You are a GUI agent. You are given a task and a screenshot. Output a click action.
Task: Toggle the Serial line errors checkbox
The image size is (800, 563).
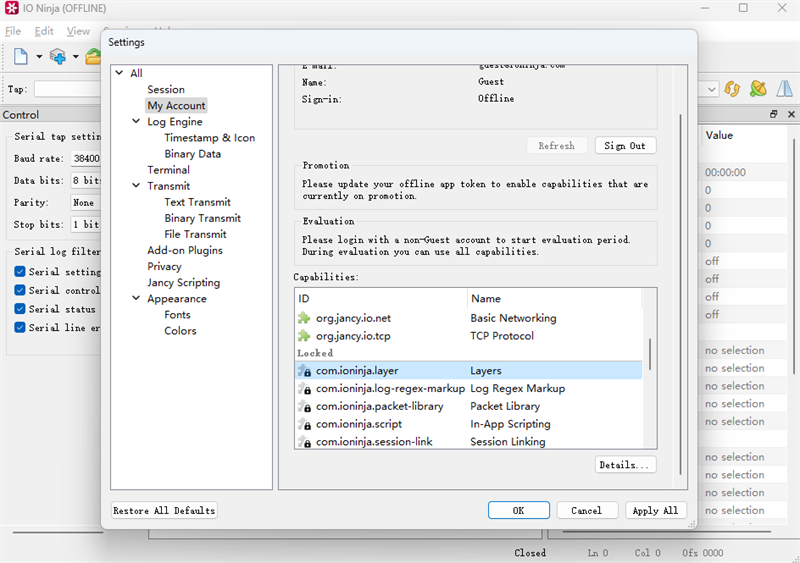point(20,327)
